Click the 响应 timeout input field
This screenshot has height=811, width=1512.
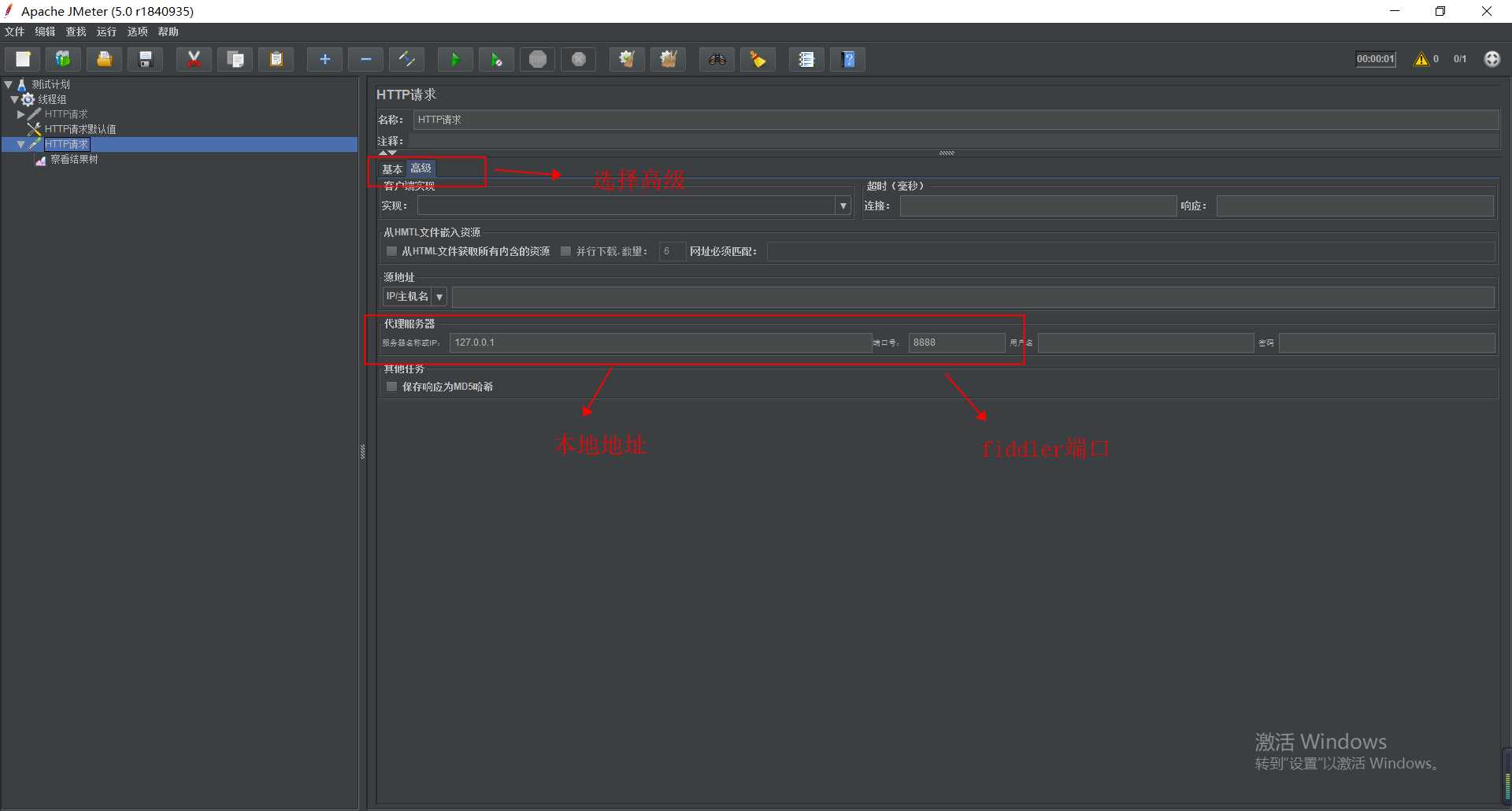[x=1354, y=206]
